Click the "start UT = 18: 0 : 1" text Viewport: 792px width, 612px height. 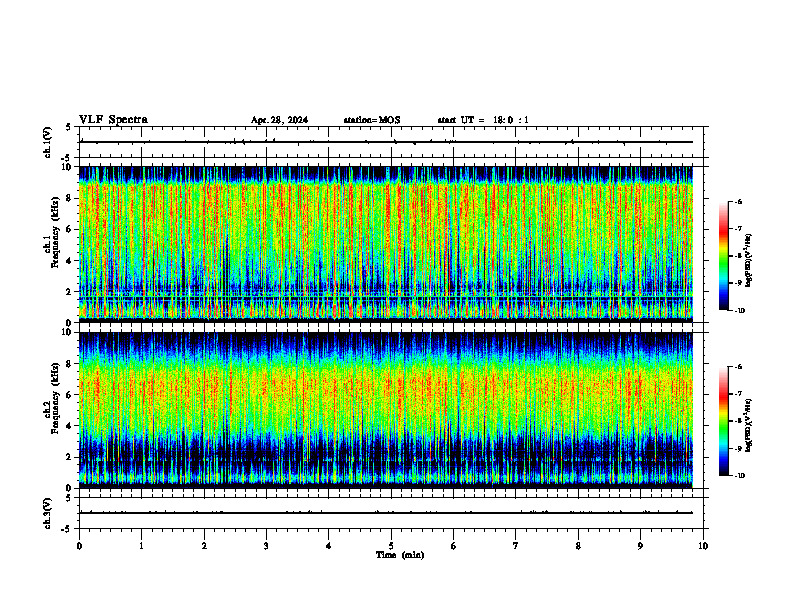click(x=483, y=120)
